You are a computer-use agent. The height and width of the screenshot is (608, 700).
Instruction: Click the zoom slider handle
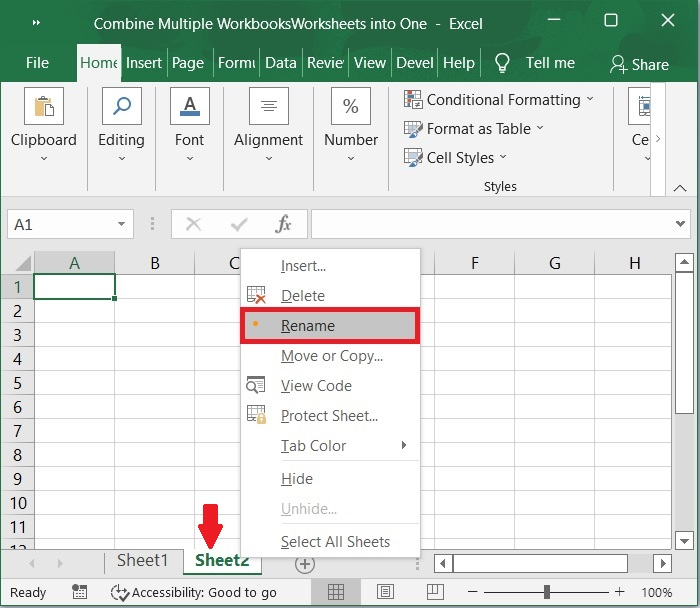coord(547,592)
